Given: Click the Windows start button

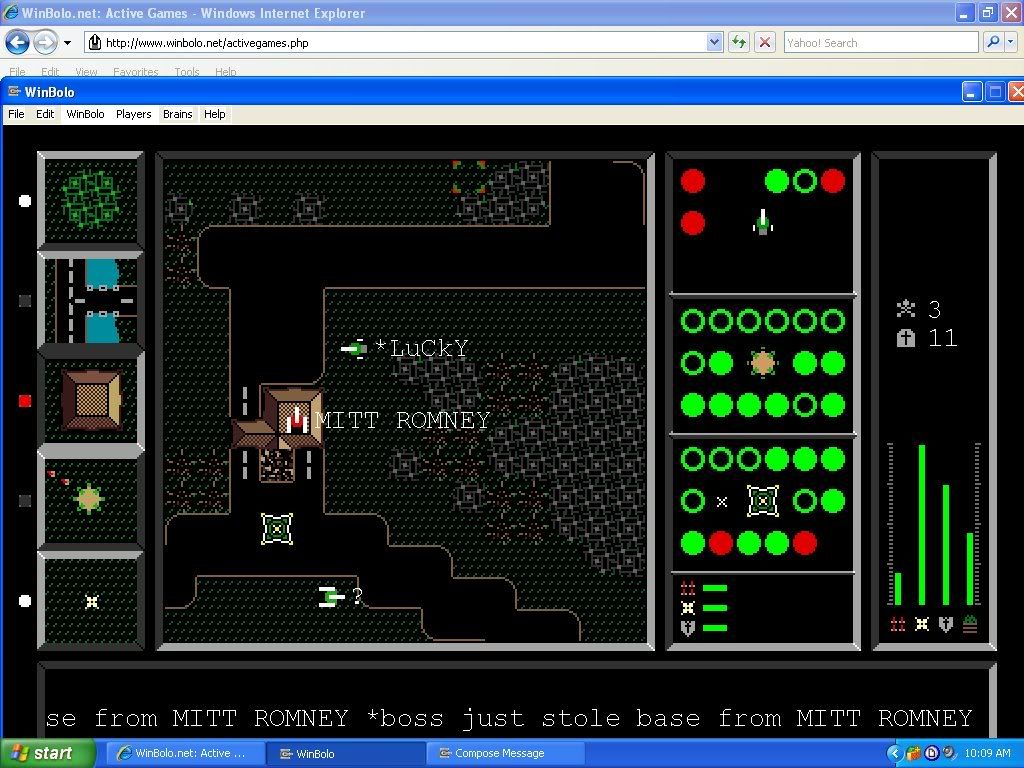Looking at the screenshot, I should [x=47, y=753].
